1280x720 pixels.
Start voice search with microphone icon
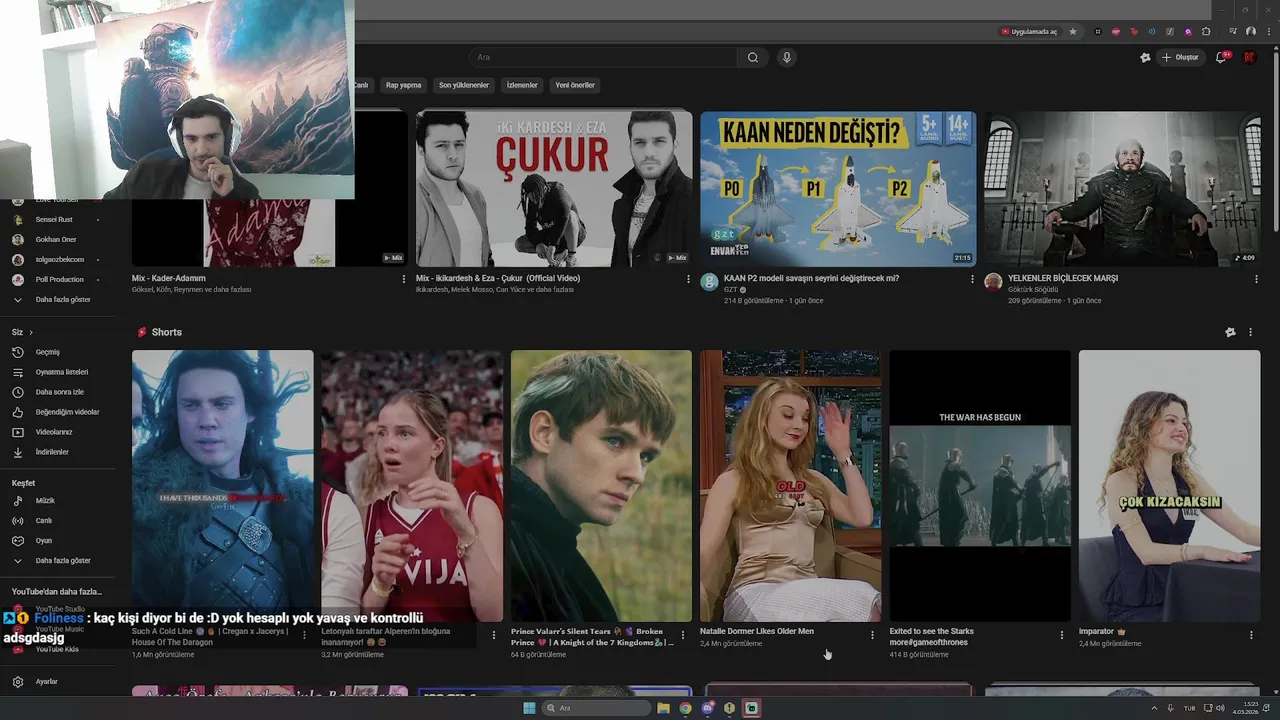[x=787, y=57]
